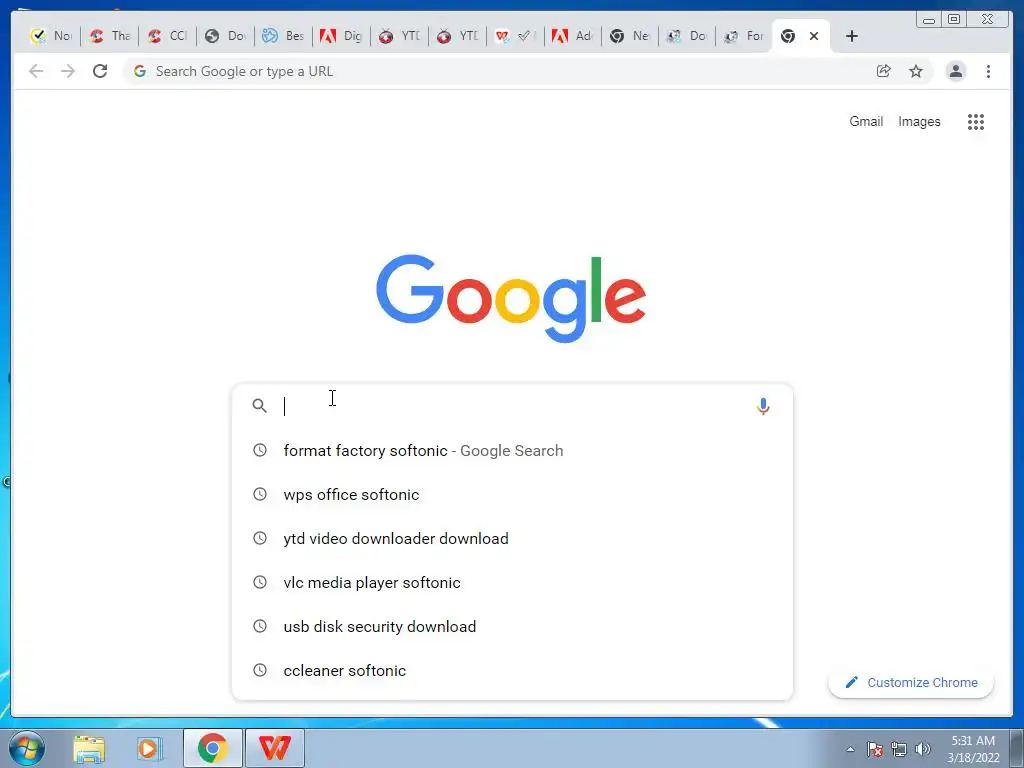Open Google Images link

[x=919, y=121]
